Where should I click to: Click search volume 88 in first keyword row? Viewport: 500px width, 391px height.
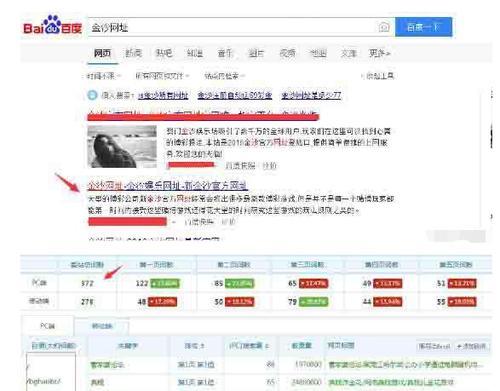pyautogui.click(x=270, y=365)
